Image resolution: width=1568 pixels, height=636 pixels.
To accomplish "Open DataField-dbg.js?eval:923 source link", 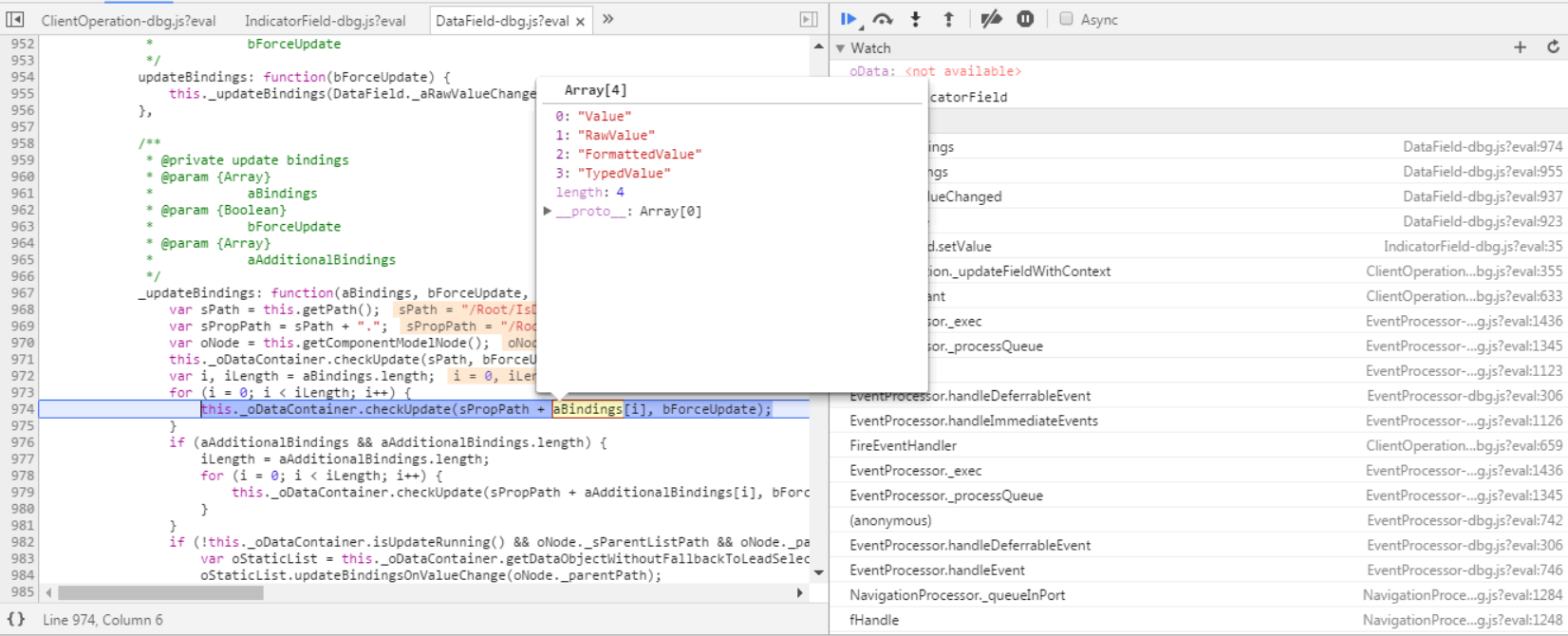I will 1483,221.
